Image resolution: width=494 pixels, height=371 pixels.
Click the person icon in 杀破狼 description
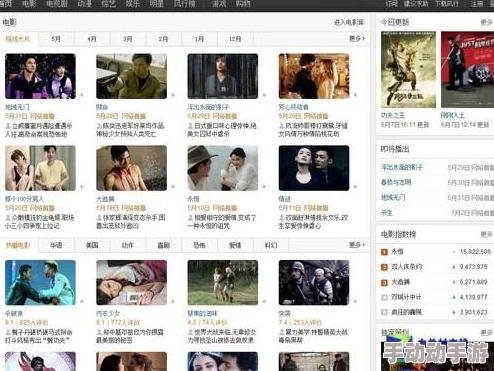coord(8,332)
